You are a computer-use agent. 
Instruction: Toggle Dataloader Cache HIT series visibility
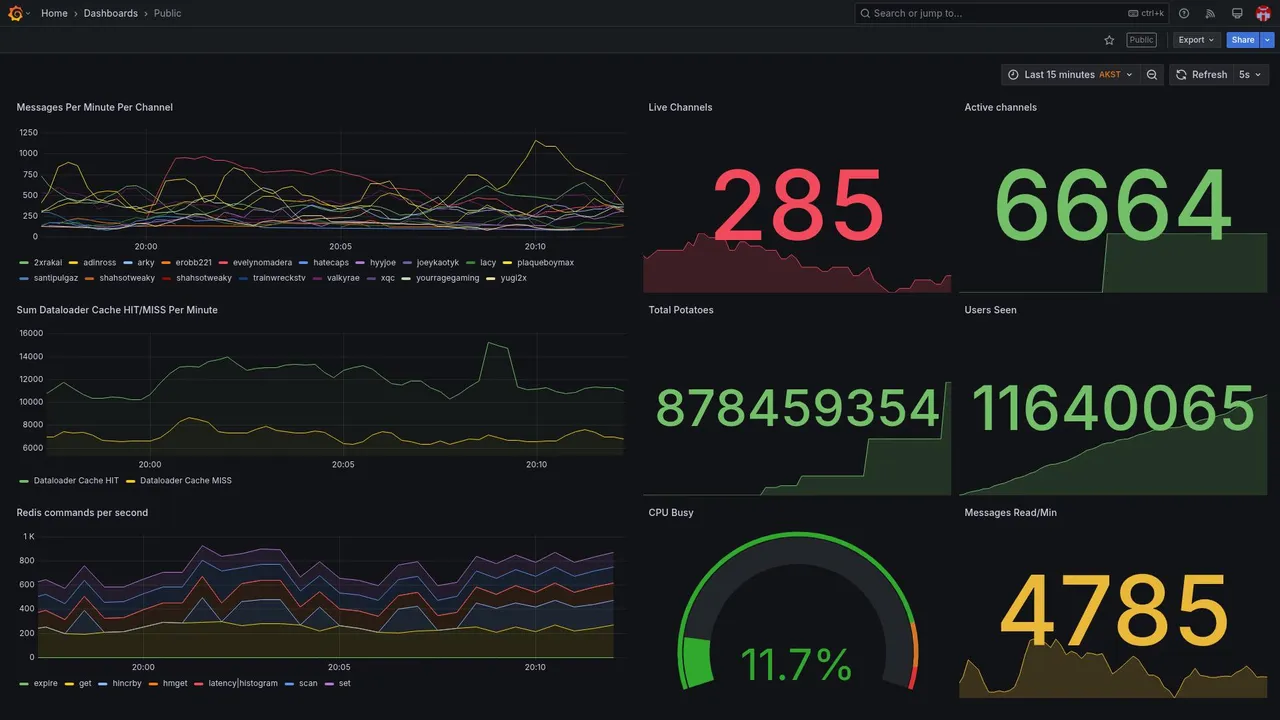[x=76, y=480]
